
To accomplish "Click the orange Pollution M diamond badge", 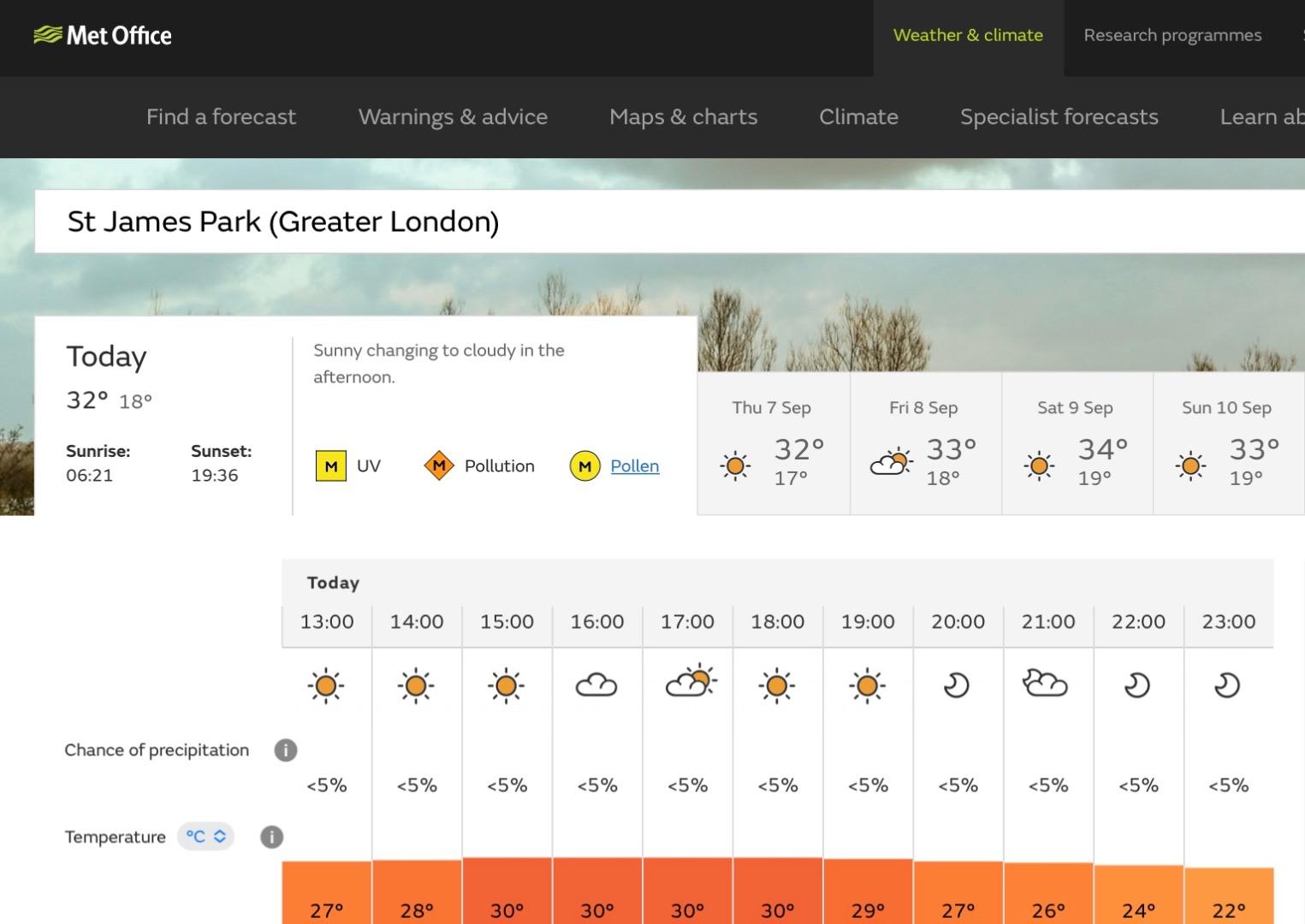I will [439, 466].
